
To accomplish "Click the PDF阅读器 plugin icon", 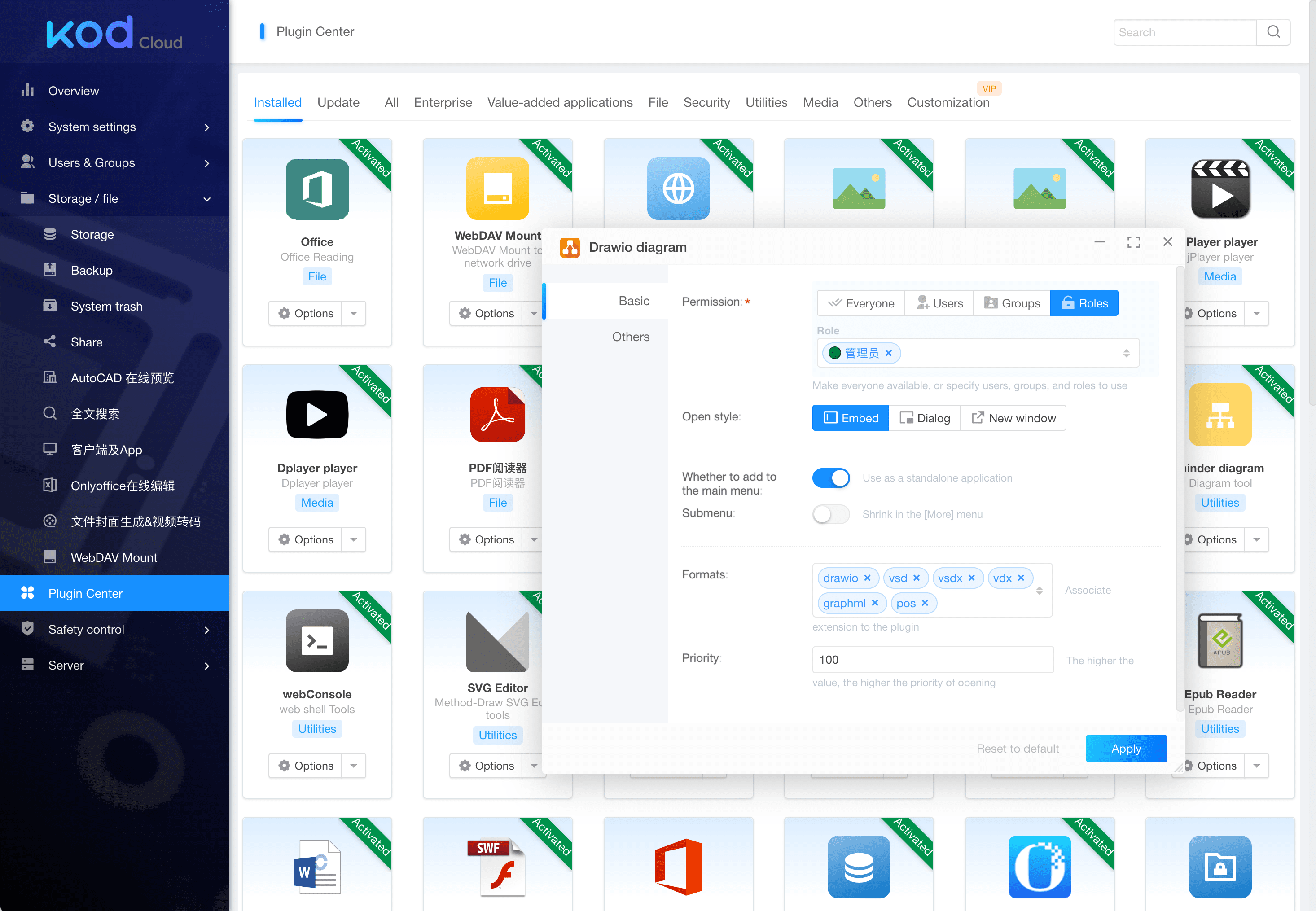I will (497, 414).
